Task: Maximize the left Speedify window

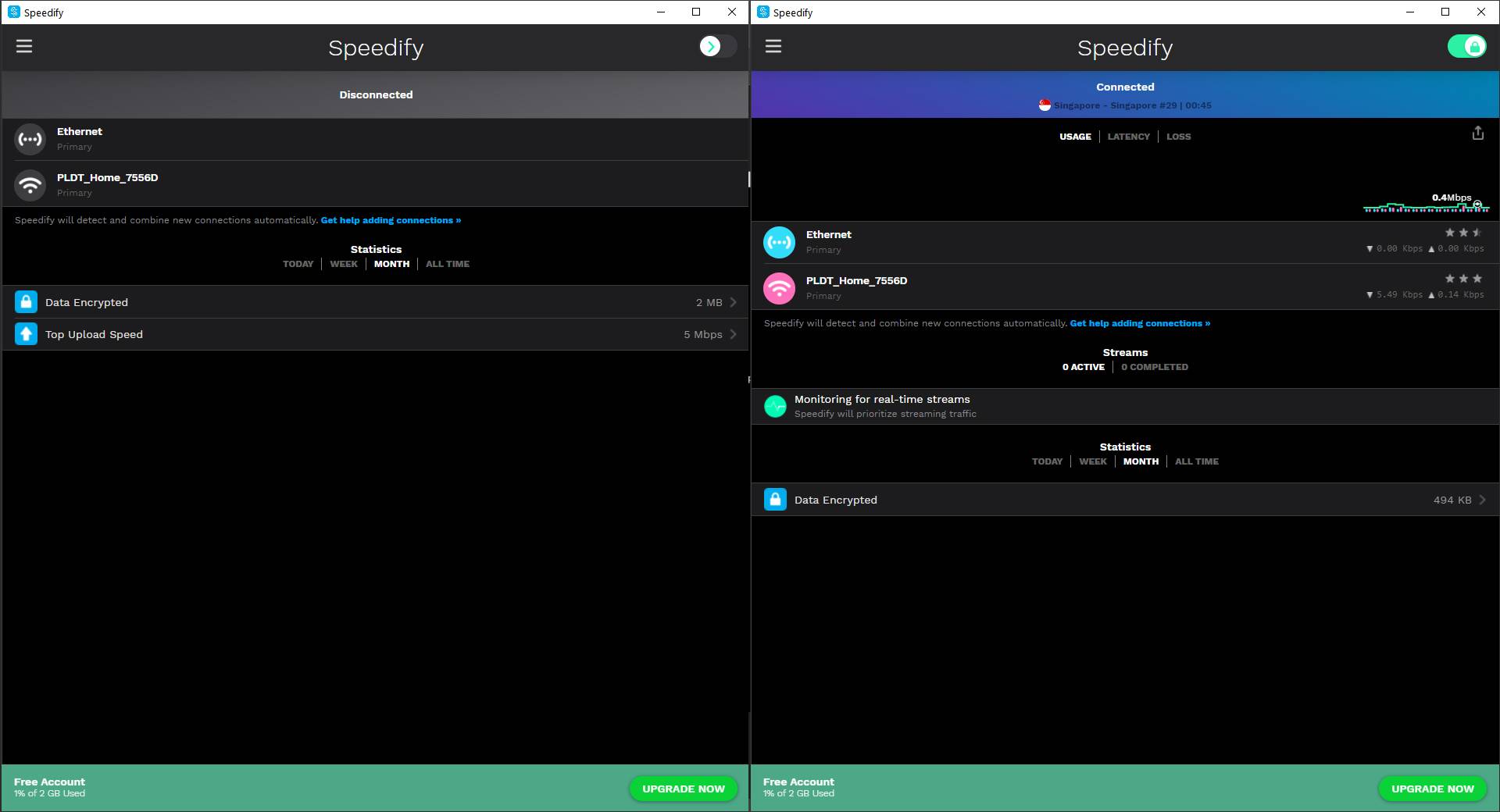Action: tap(696, 12)
